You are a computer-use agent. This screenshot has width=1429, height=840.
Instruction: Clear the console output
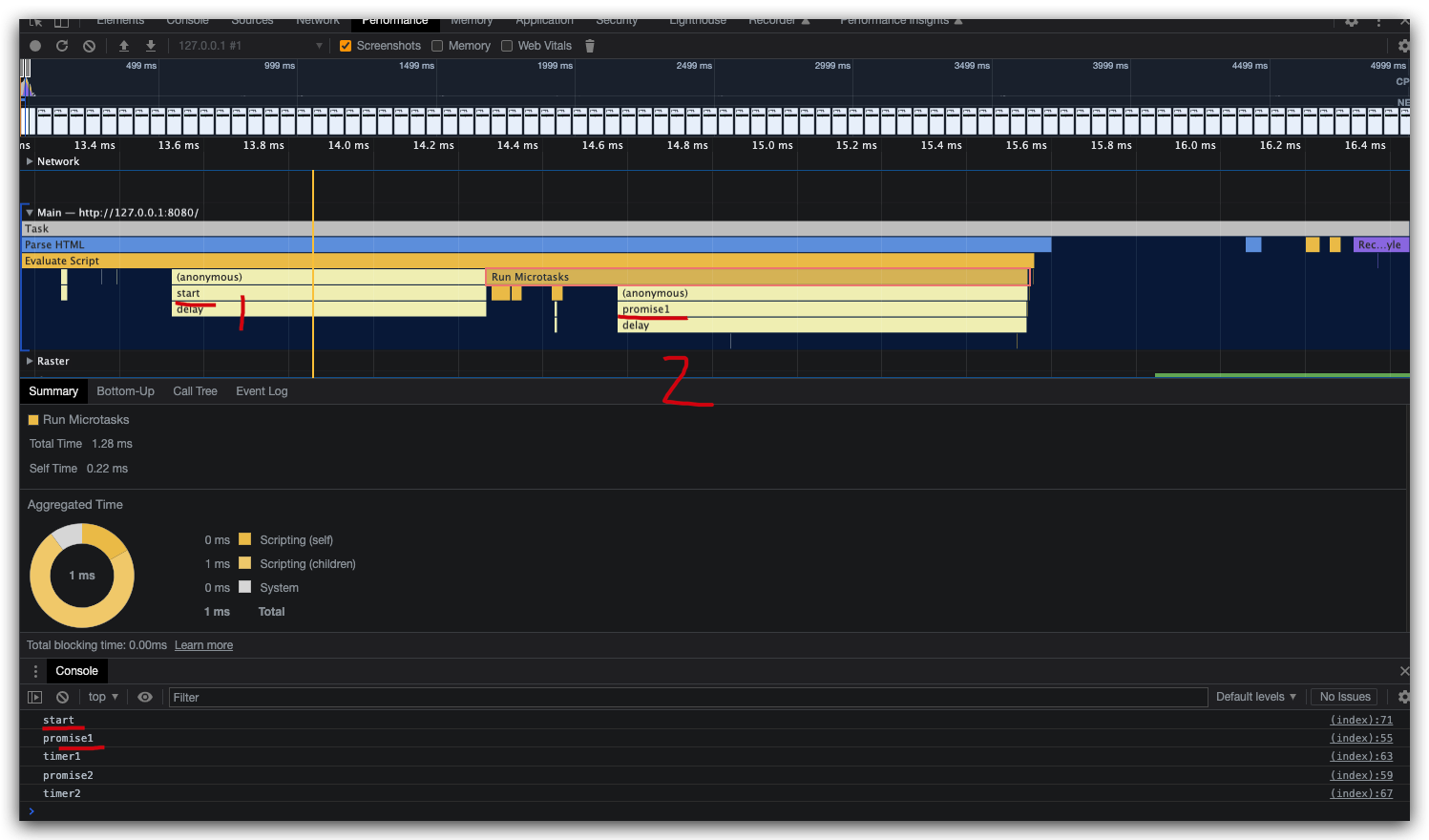coord(62,698)
